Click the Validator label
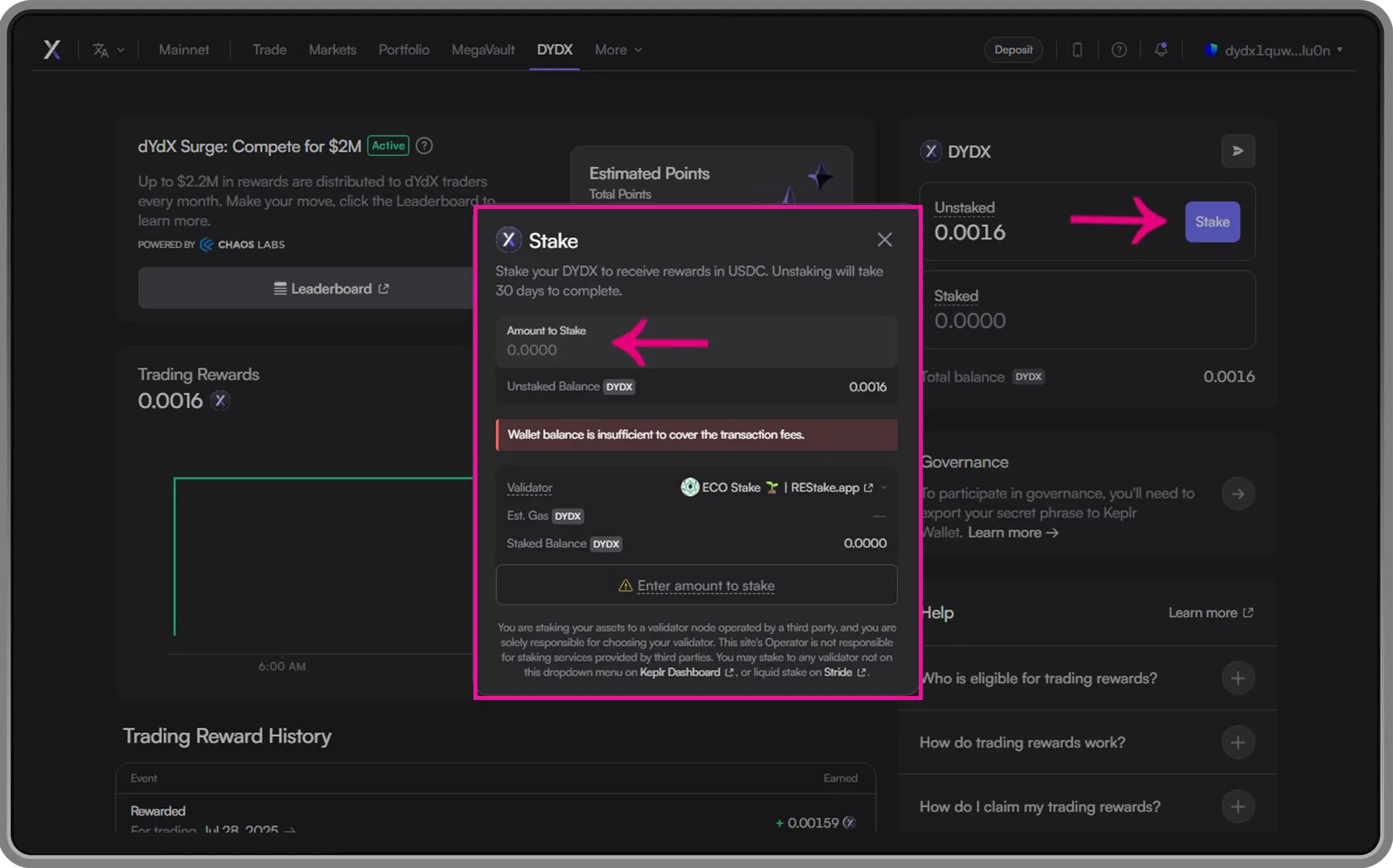 (x=530, y=488)
